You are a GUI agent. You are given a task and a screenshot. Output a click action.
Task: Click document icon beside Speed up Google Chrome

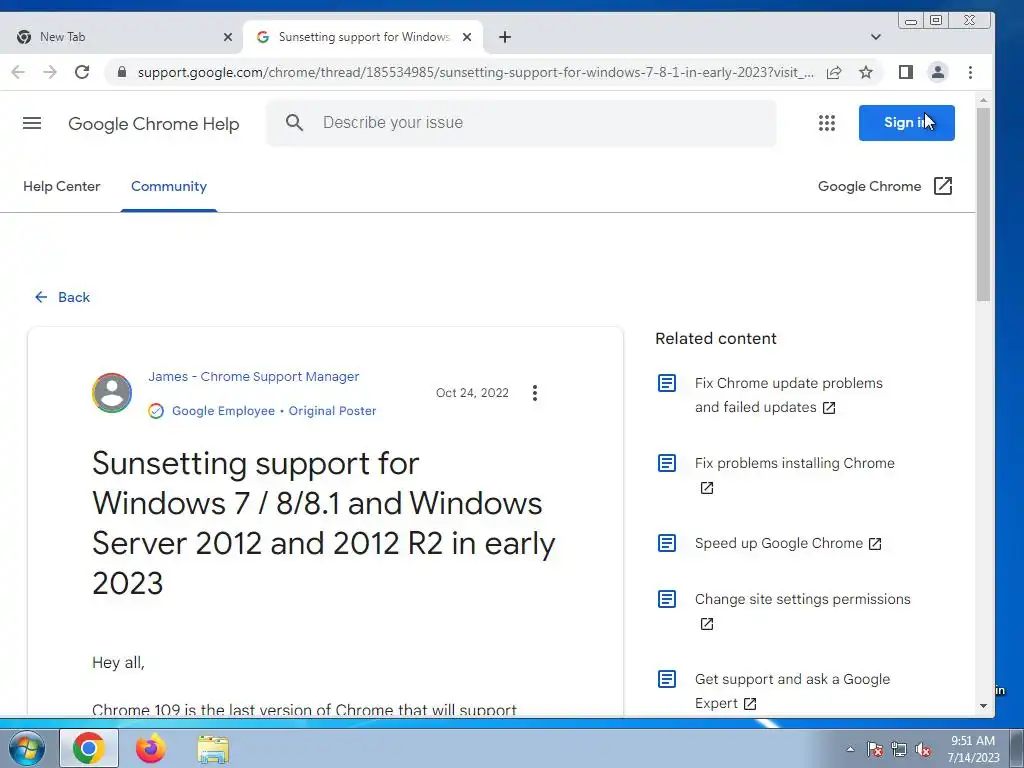[667, 543]
